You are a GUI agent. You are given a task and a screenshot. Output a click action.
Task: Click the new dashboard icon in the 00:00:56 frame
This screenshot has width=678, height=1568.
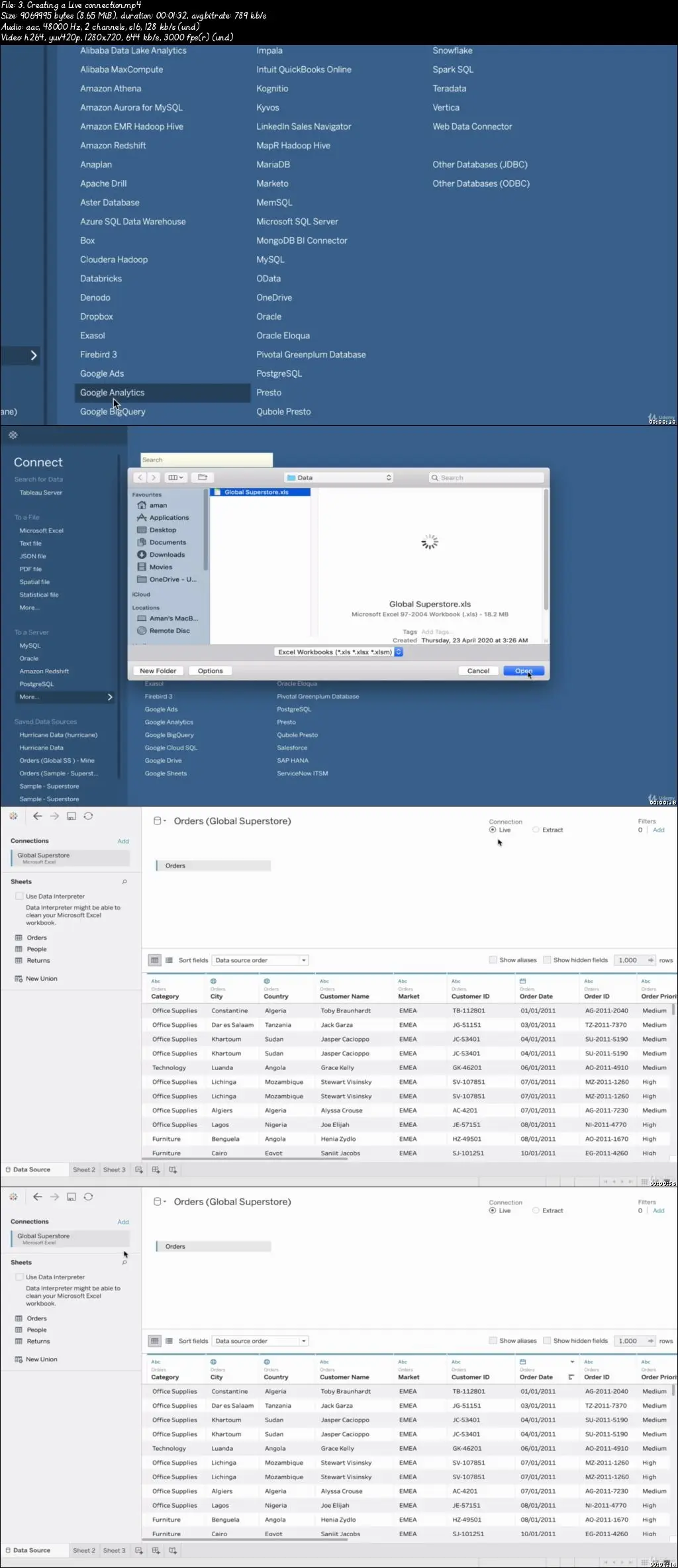click(x=156, y=1170)
